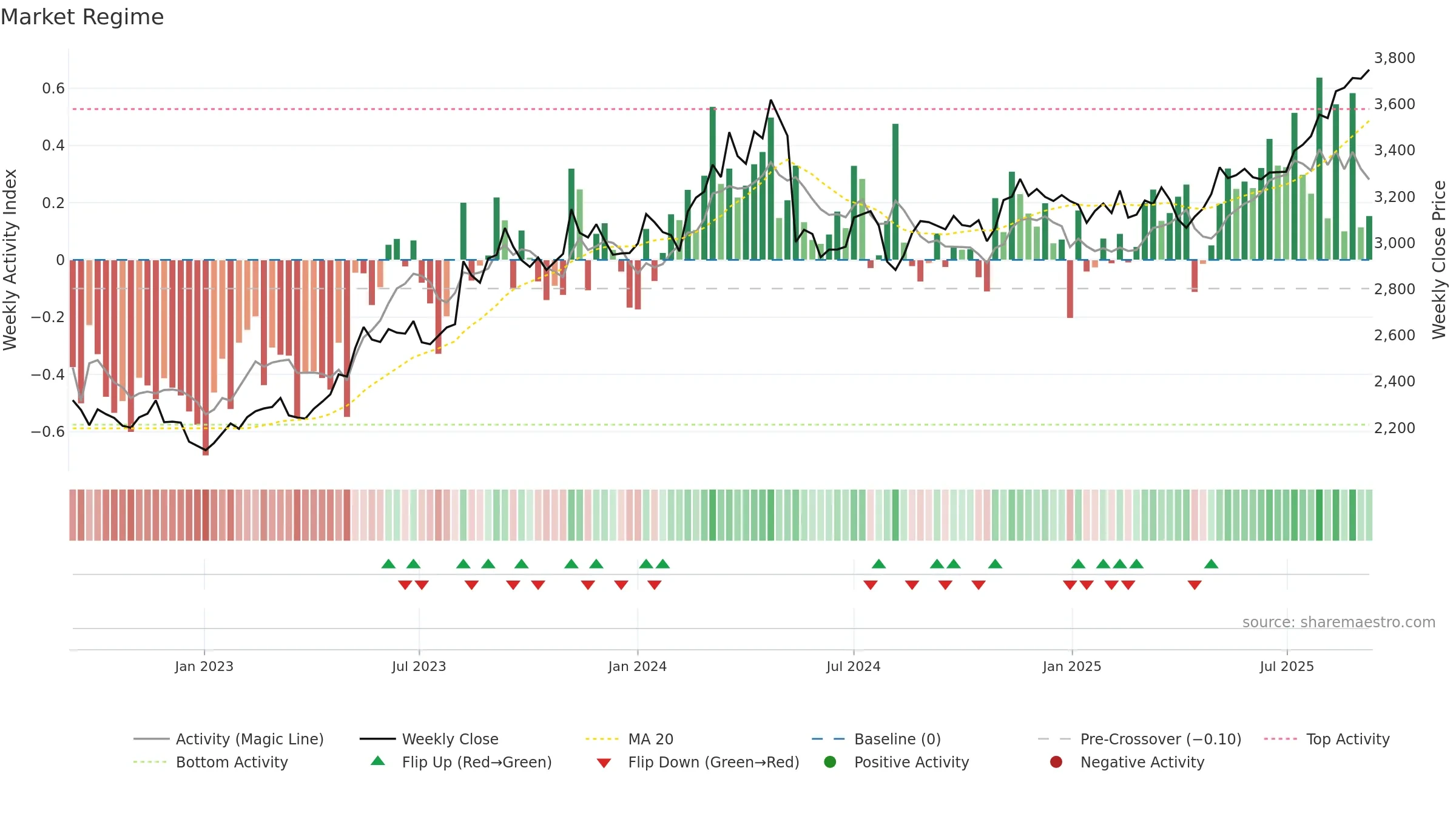This screenshot has width=1456, height=819.
Task: Click the Weekly Close Price axis title
Action: click(x=1439, y=260)
